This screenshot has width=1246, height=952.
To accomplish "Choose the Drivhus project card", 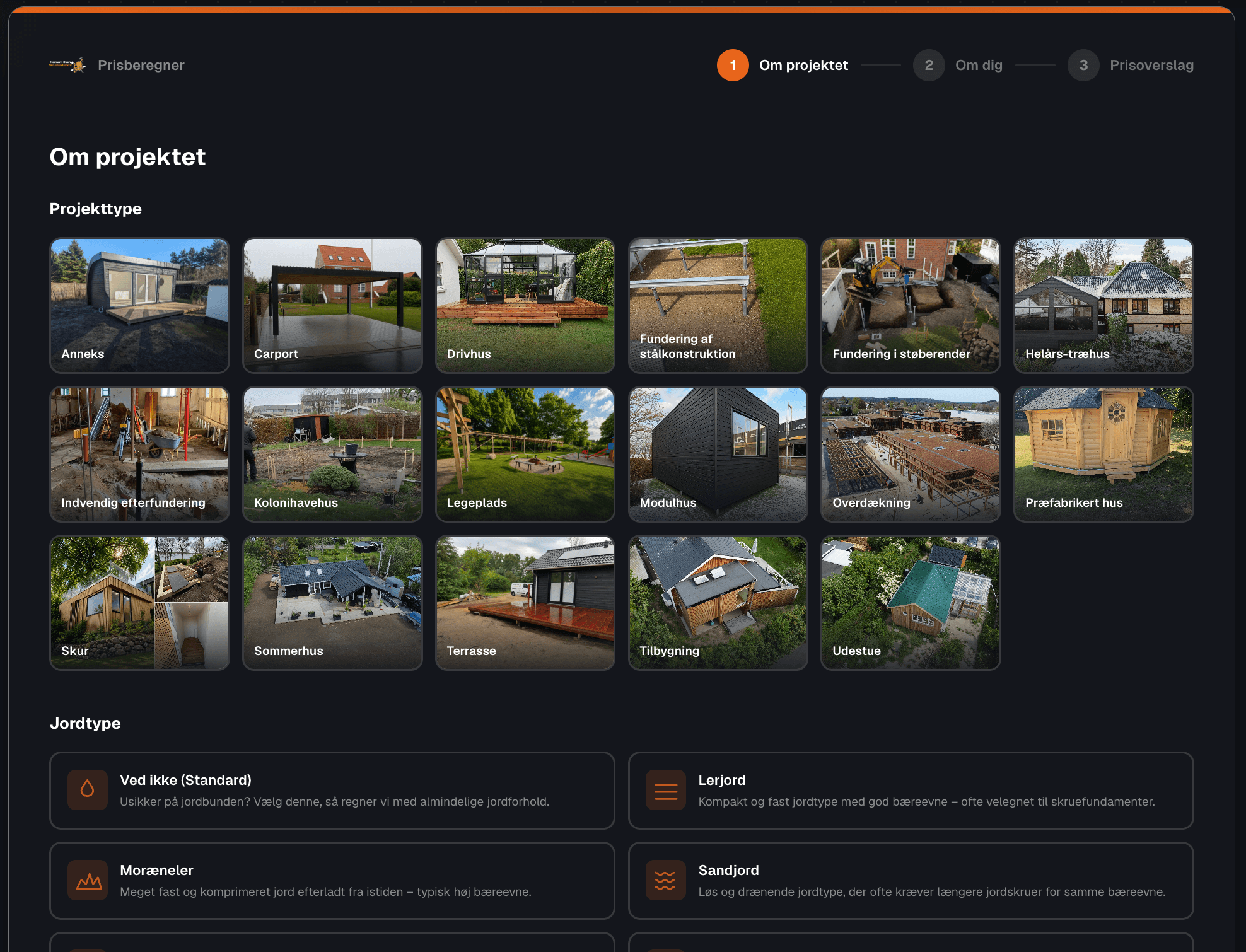I will point(525,305).
